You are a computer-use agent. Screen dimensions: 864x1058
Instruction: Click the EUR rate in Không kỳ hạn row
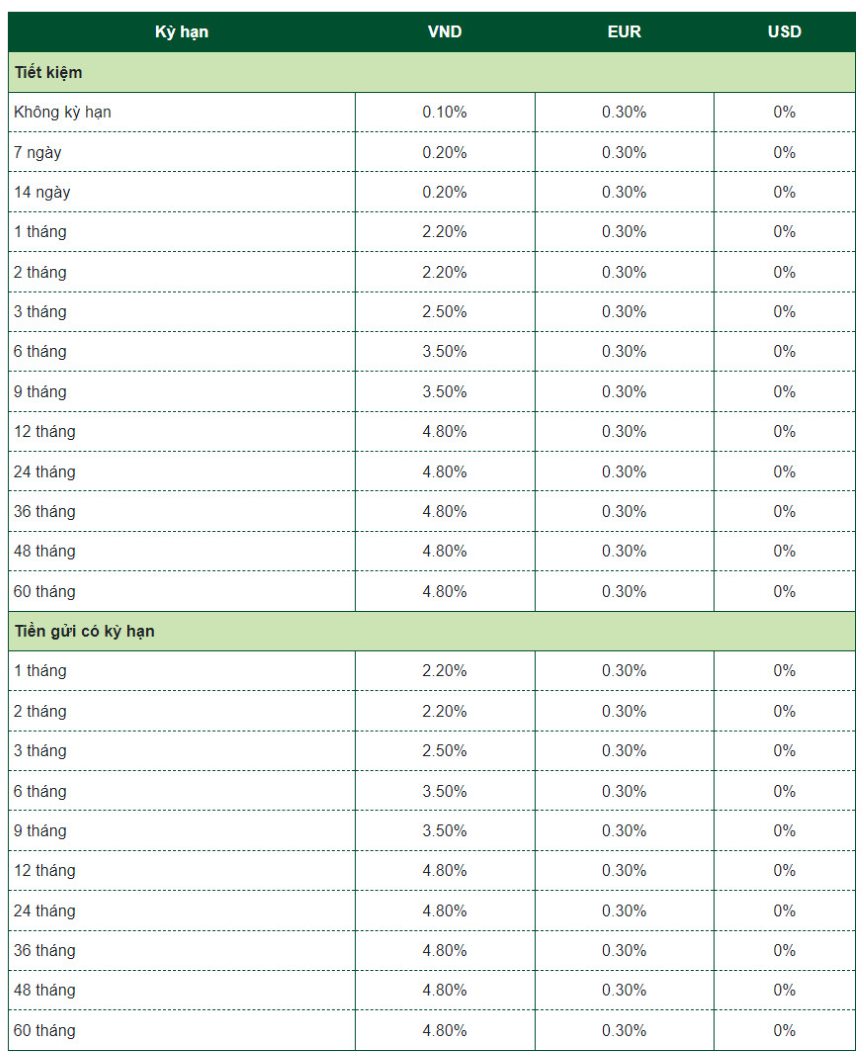tap(624, 112)
